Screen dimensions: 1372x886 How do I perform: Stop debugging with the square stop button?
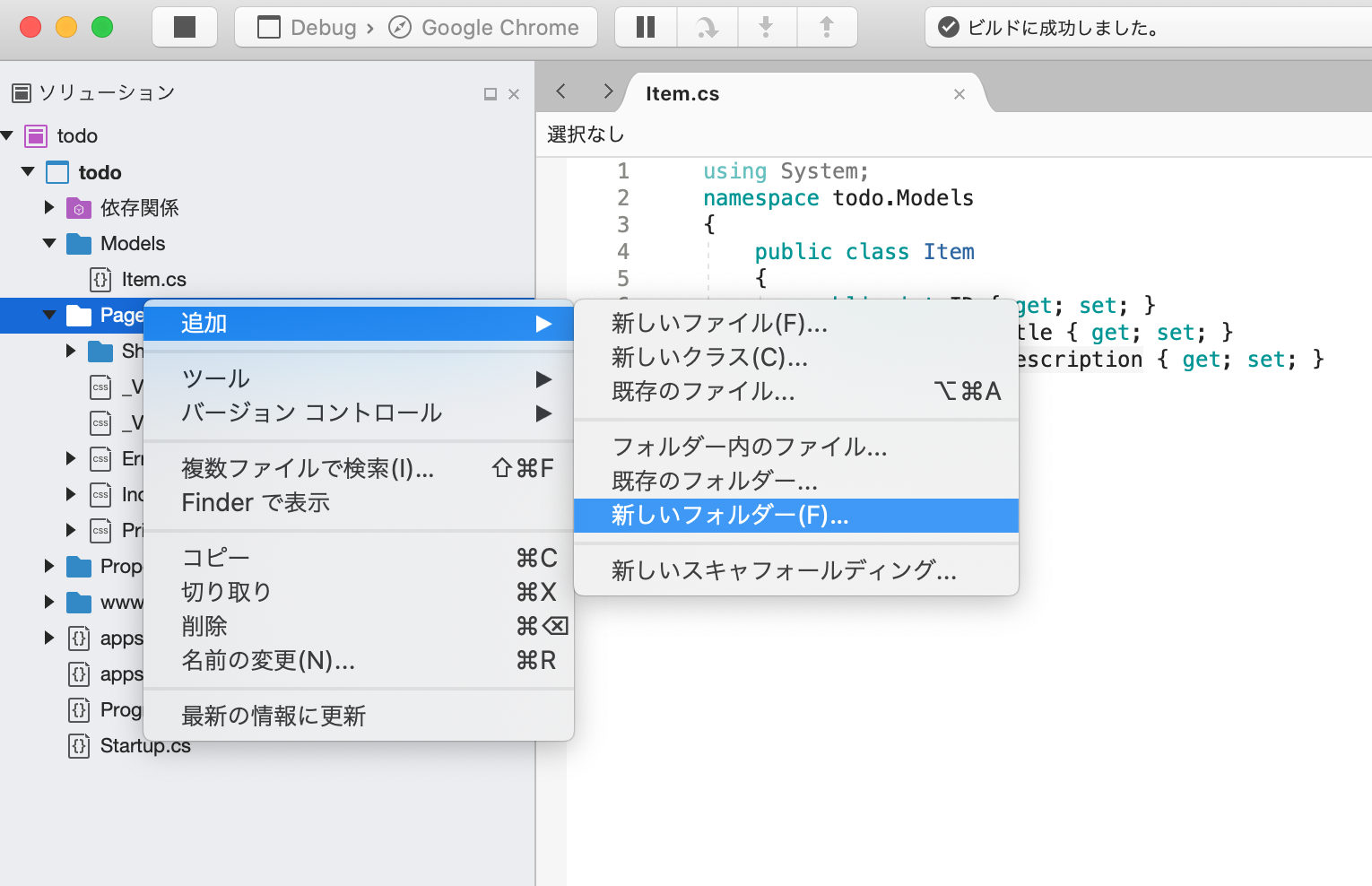click(185, 27)
